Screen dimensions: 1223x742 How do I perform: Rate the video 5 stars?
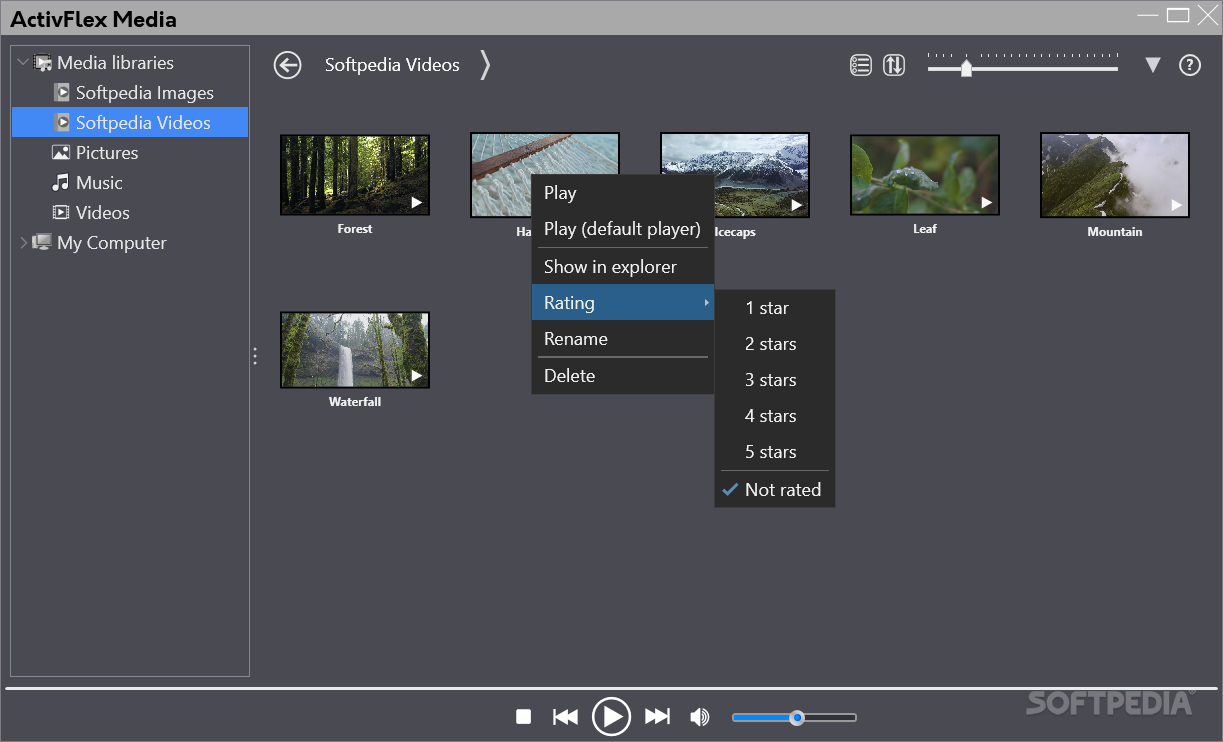[x=774, y=452]
